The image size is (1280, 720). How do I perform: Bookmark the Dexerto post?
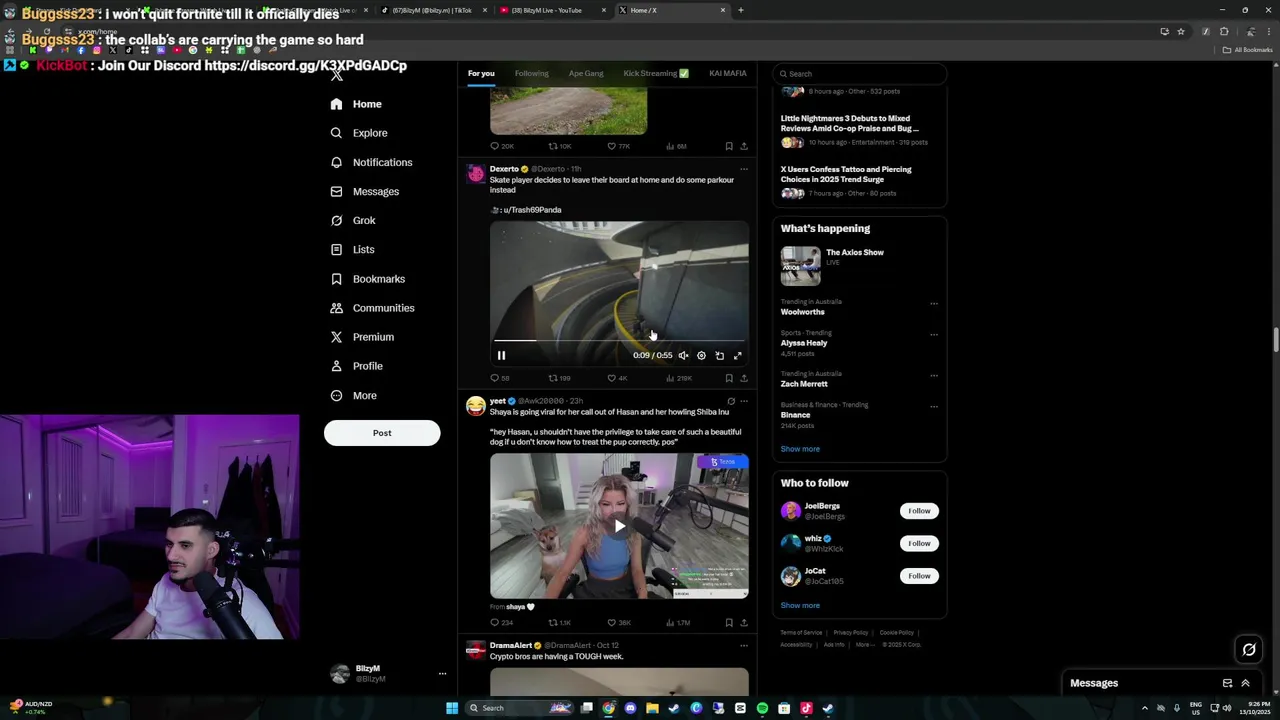point(729,378)
